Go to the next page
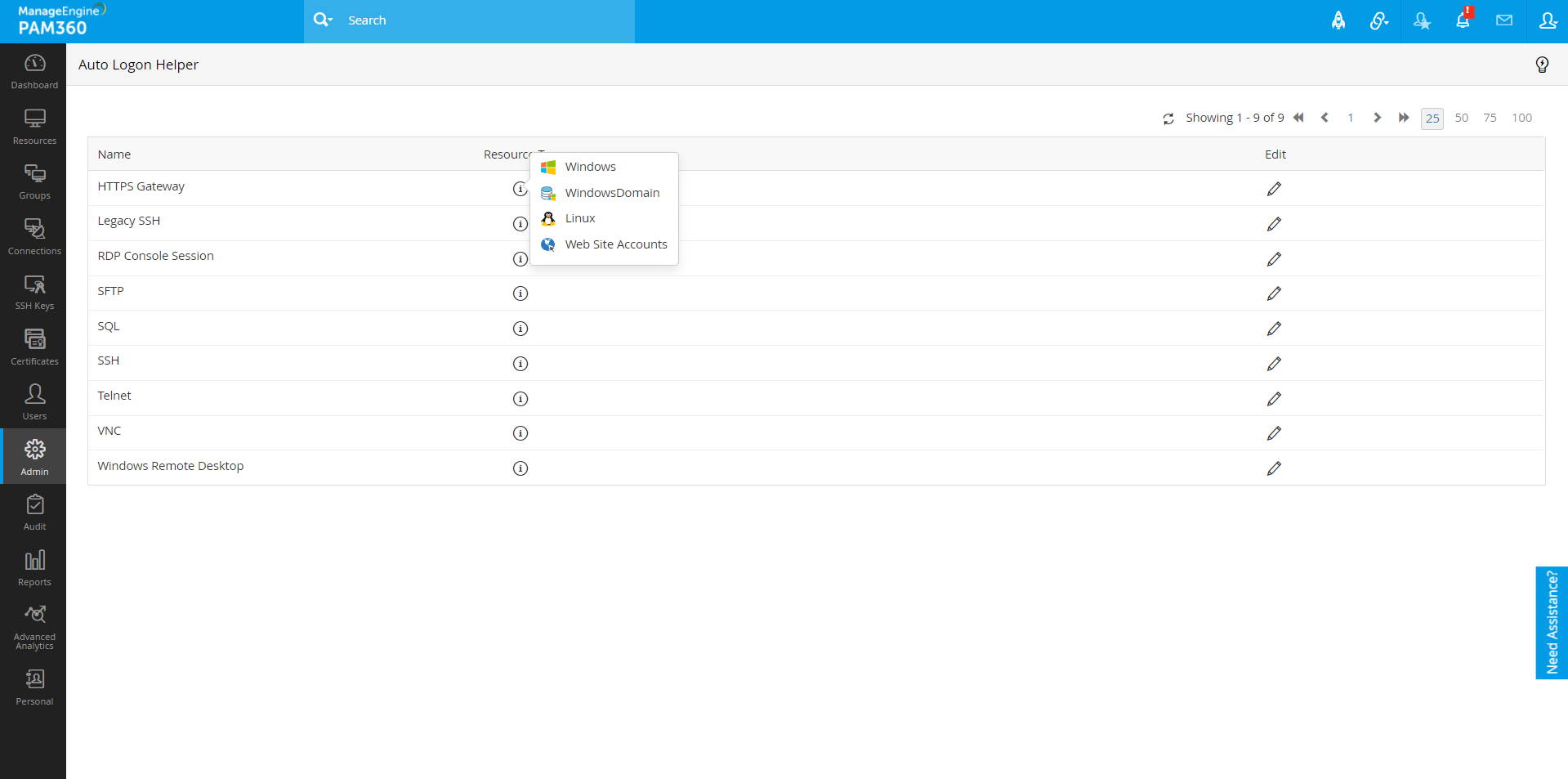 click(1377, 118)
